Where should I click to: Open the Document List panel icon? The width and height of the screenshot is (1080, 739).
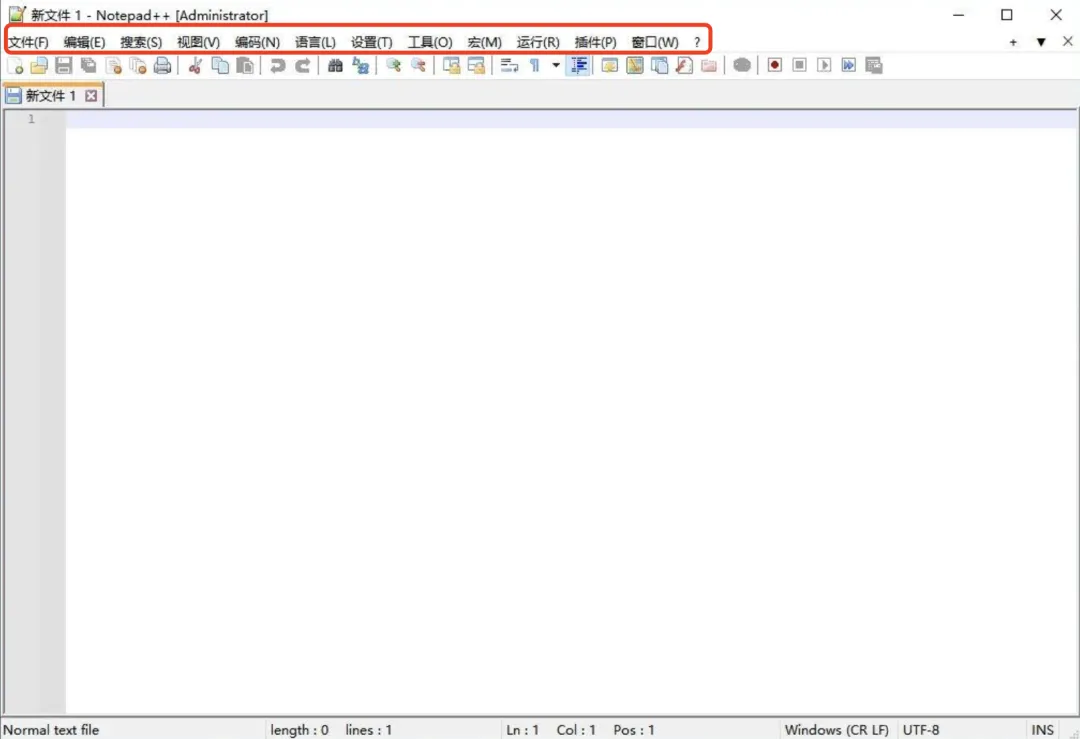point(659,65)
